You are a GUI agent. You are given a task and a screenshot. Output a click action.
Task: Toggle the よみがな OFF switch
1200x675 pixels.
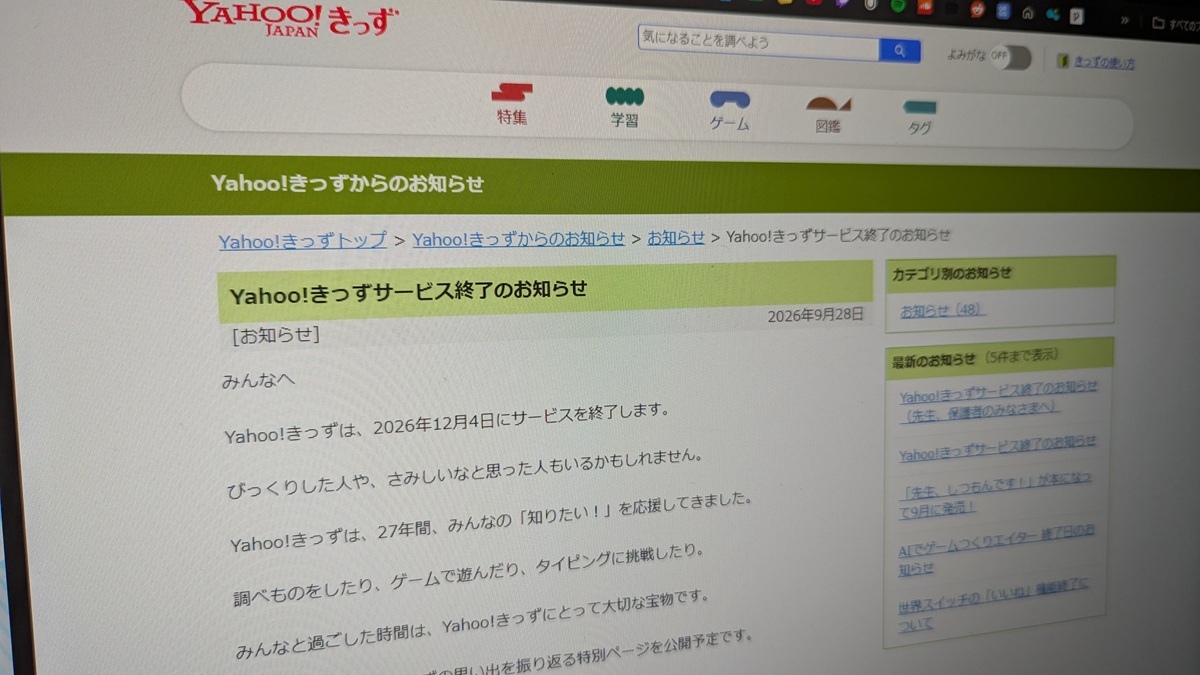pyautogui.click(x=1010, y=57)
